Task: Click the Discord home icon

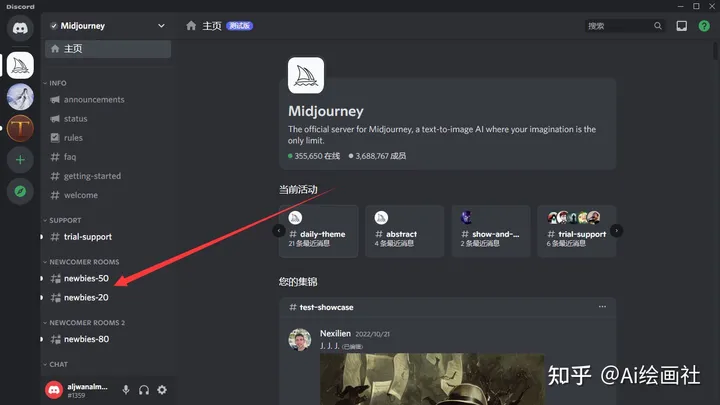Action: click(20, 29)
